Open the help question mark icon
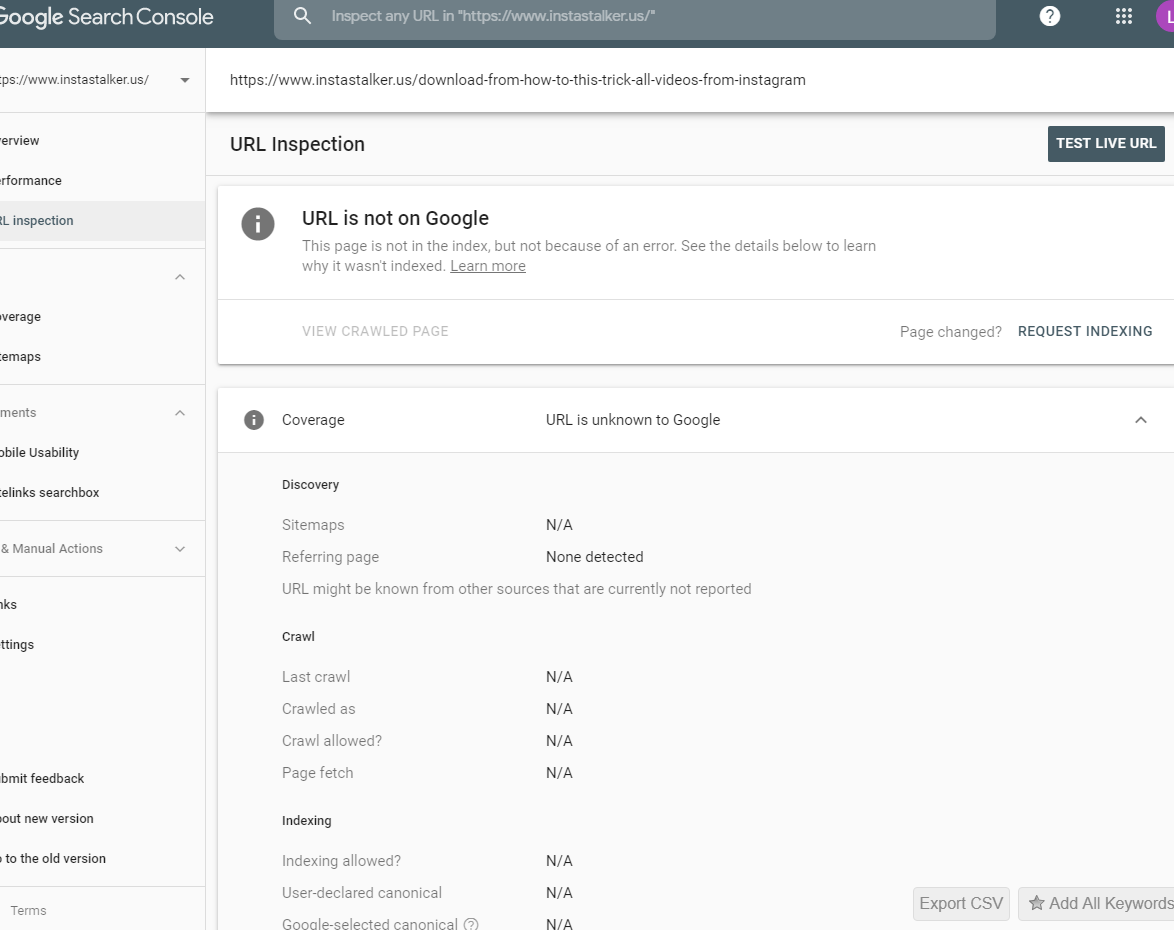 click(1050, 16)
